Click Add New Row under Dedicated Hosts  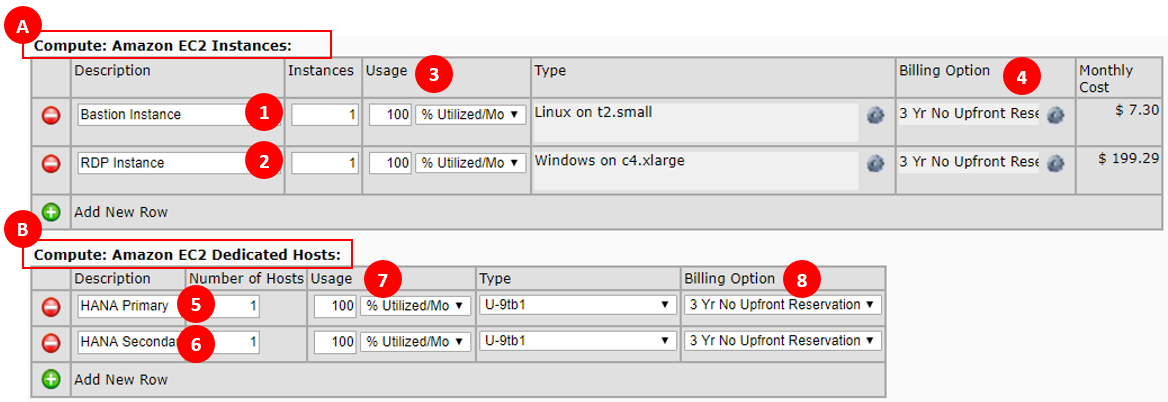tap(121, 380)
